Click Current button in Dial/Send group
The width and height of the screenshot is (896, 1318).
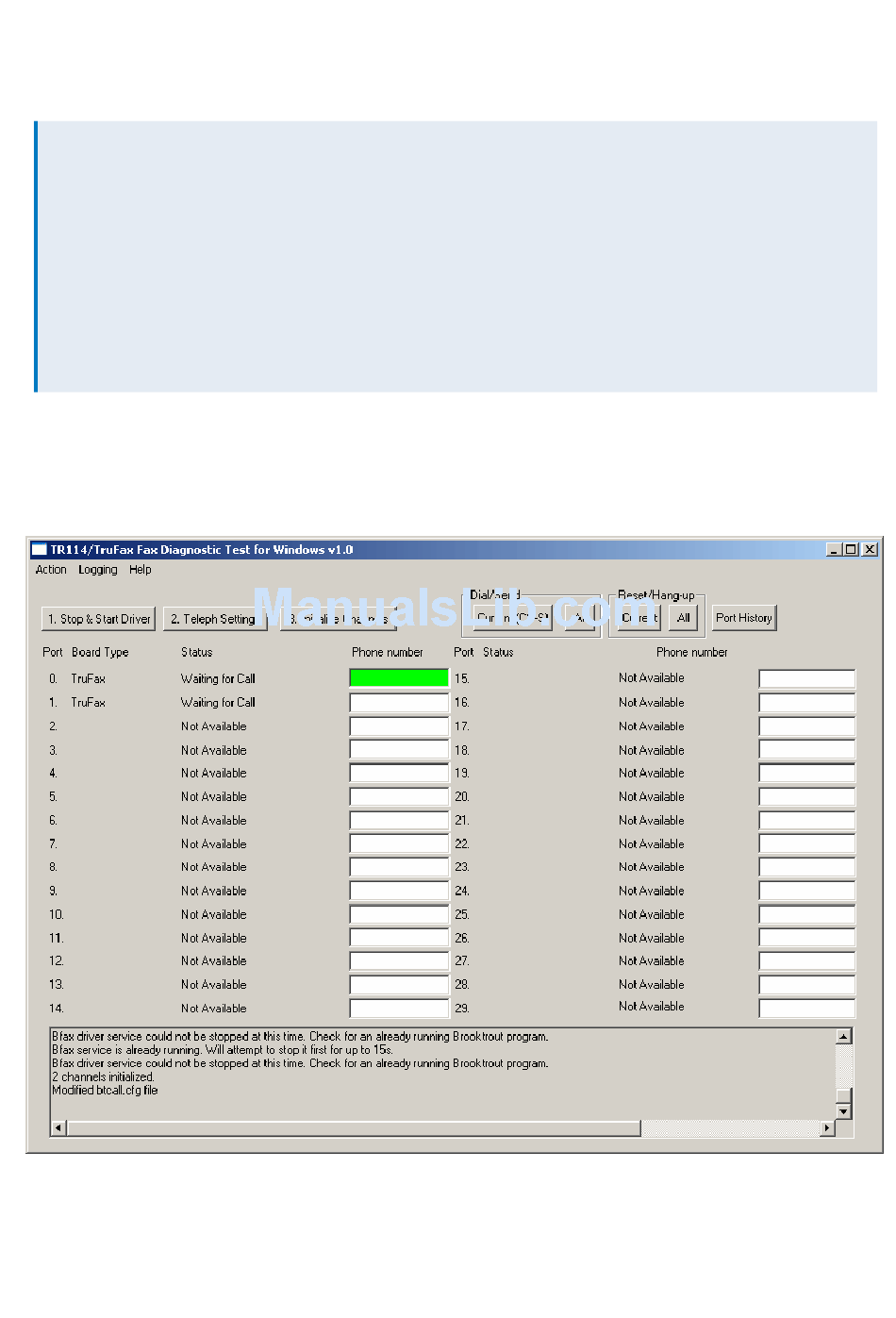(x=512, y=618)
